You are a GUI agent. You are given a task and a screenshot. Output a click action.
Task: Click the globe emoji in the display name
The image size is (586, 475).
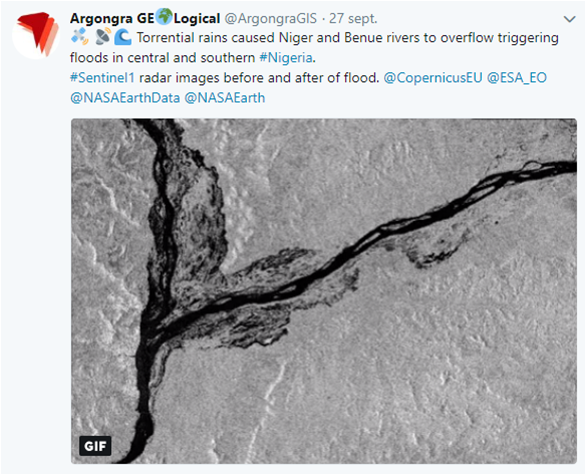click(164, 17)
